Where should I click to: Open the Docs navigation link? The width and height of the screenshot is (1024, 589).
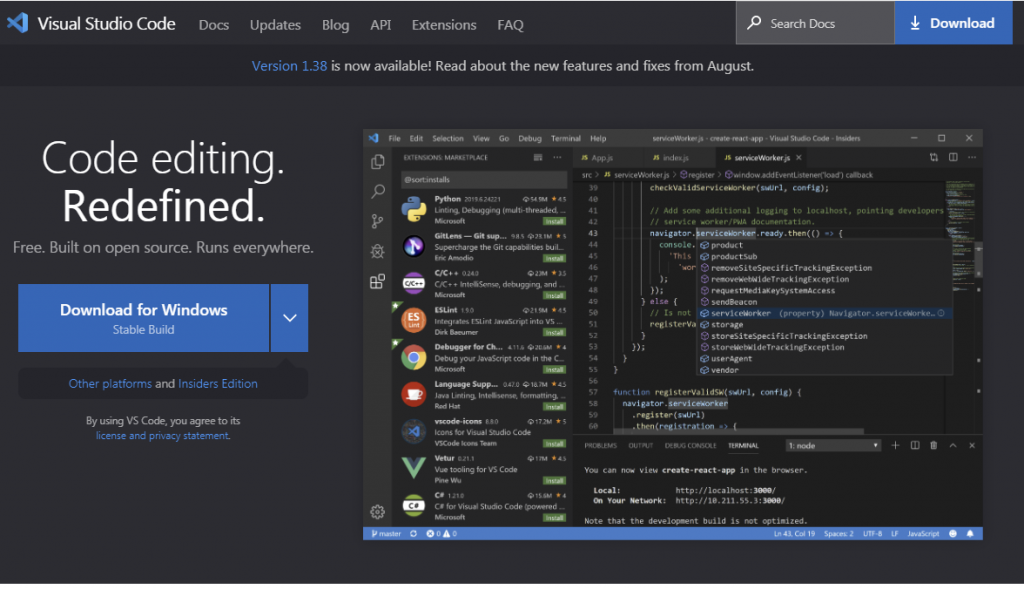(x=214, y=25)
